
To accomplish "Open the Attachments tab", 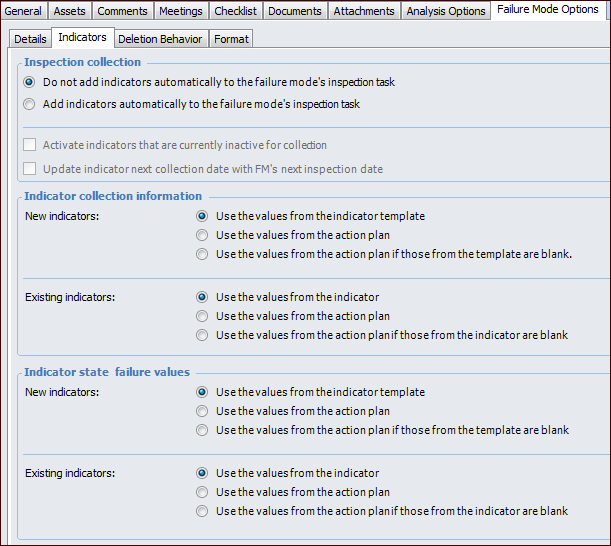I will pos(364,11).
